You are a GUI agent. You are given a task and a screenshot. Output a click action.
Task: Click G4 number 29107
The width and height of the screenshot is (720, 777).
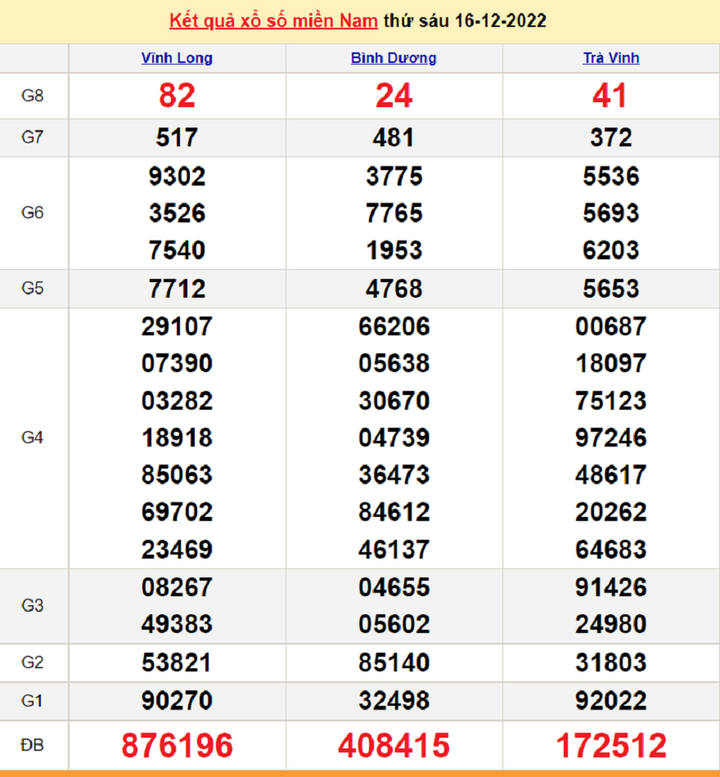(x=177, y=327)
